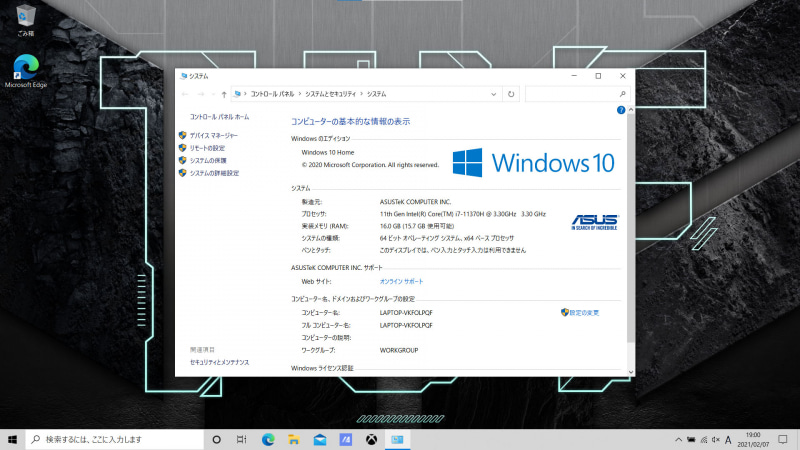
Task: Open the notification center icon
Action: click(783, 439)
